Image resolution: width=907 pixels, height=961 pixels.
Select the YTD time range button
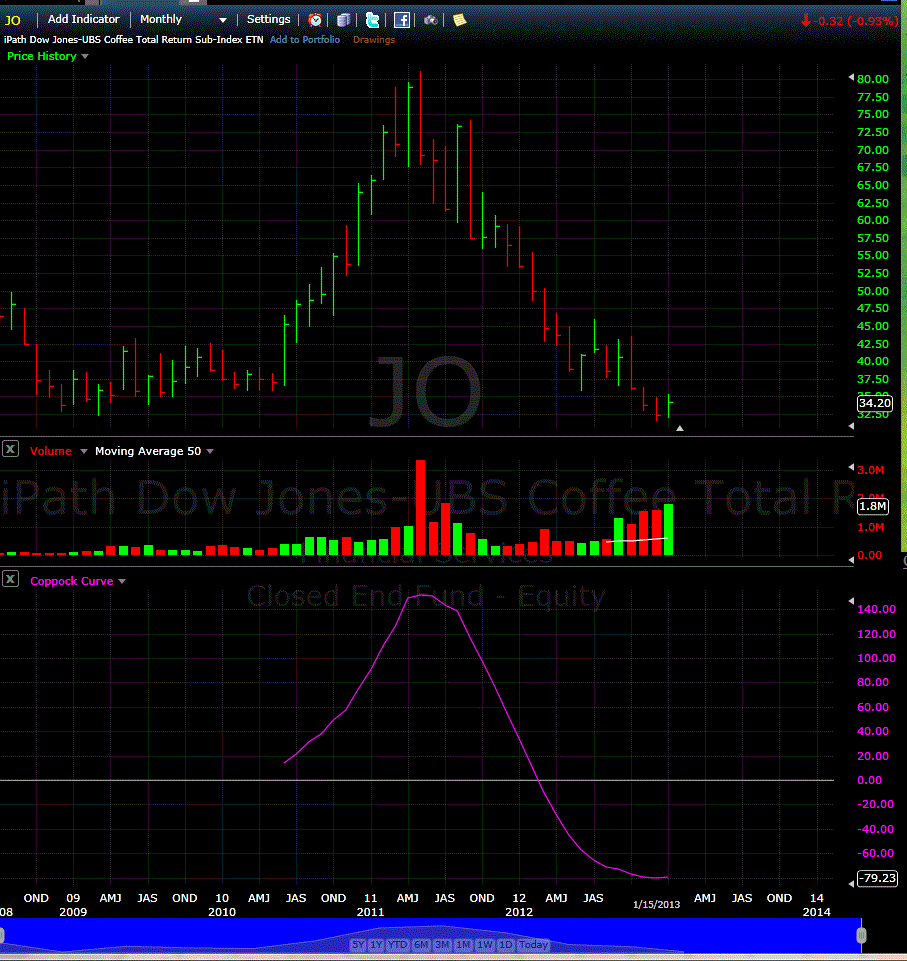click(x=397, y=945)
